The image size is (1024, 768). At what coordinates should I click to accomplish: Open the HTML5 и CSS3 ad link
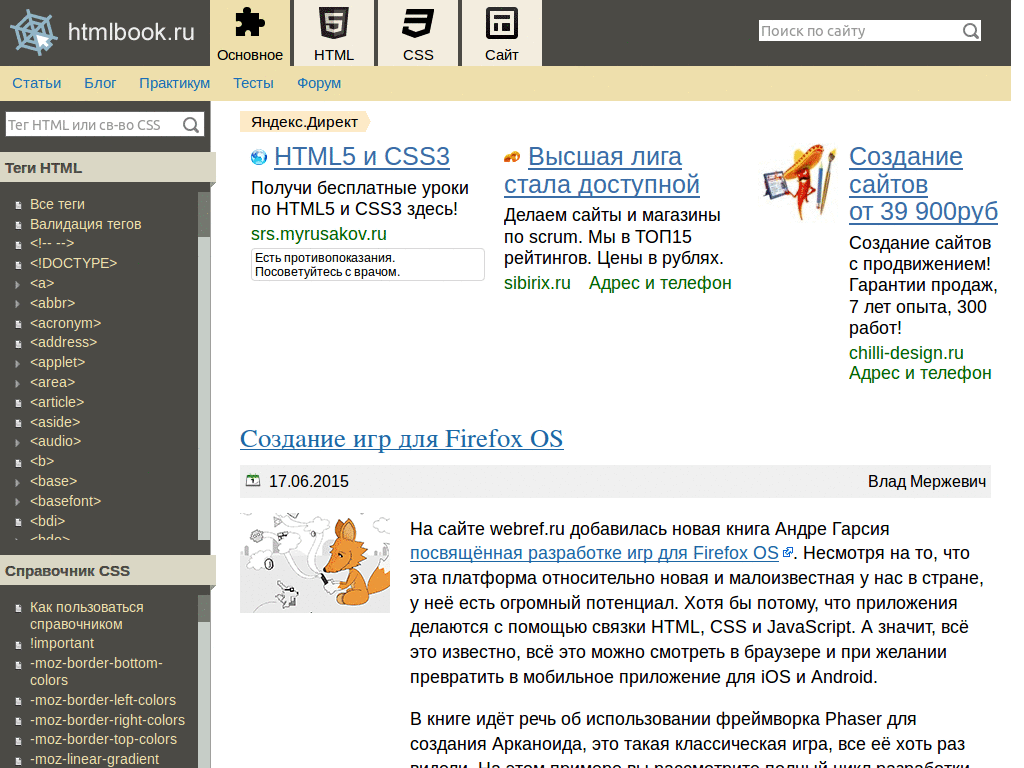362,157
